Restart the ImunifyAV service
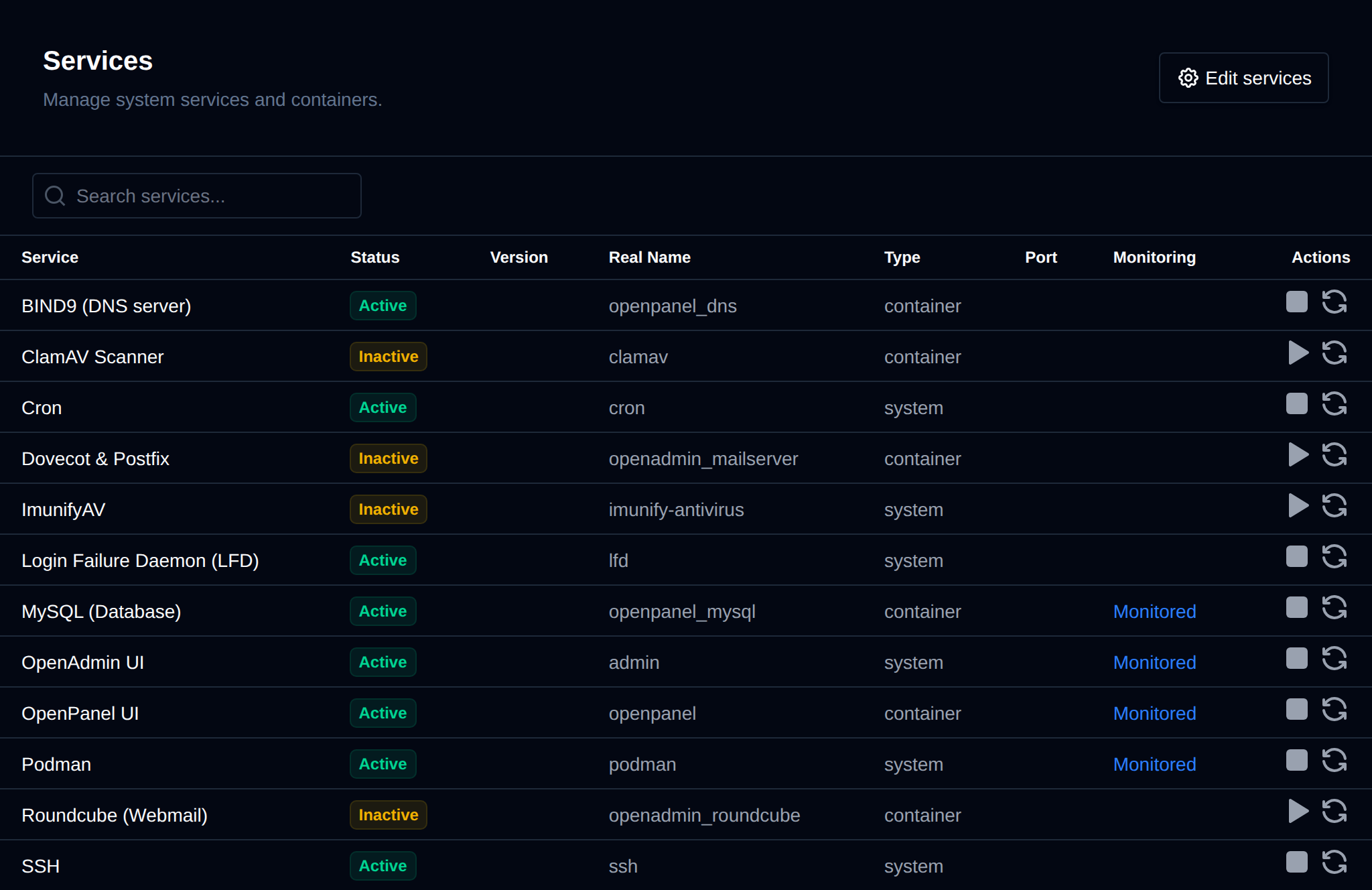Viewport: 1372px width, 890px height. pos(1334,505)
